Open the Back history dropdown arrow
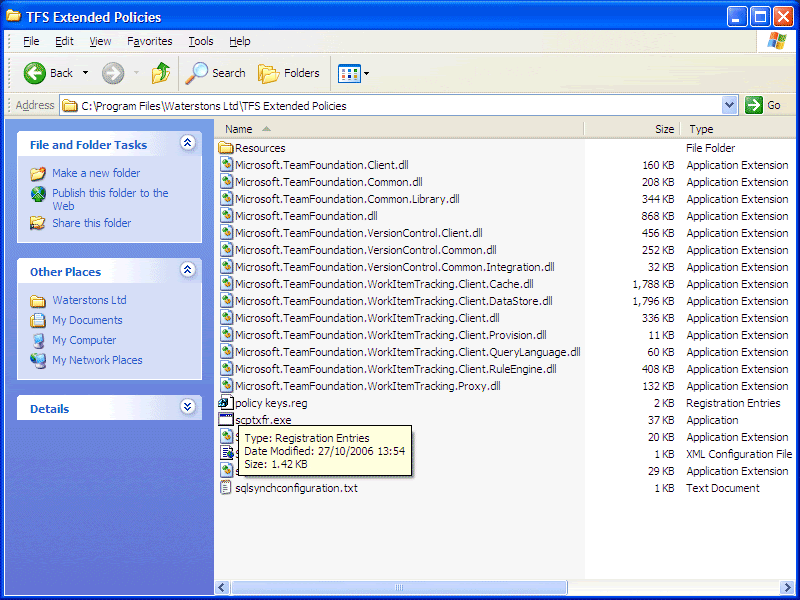Screen dimensions: 800x600 85,73
